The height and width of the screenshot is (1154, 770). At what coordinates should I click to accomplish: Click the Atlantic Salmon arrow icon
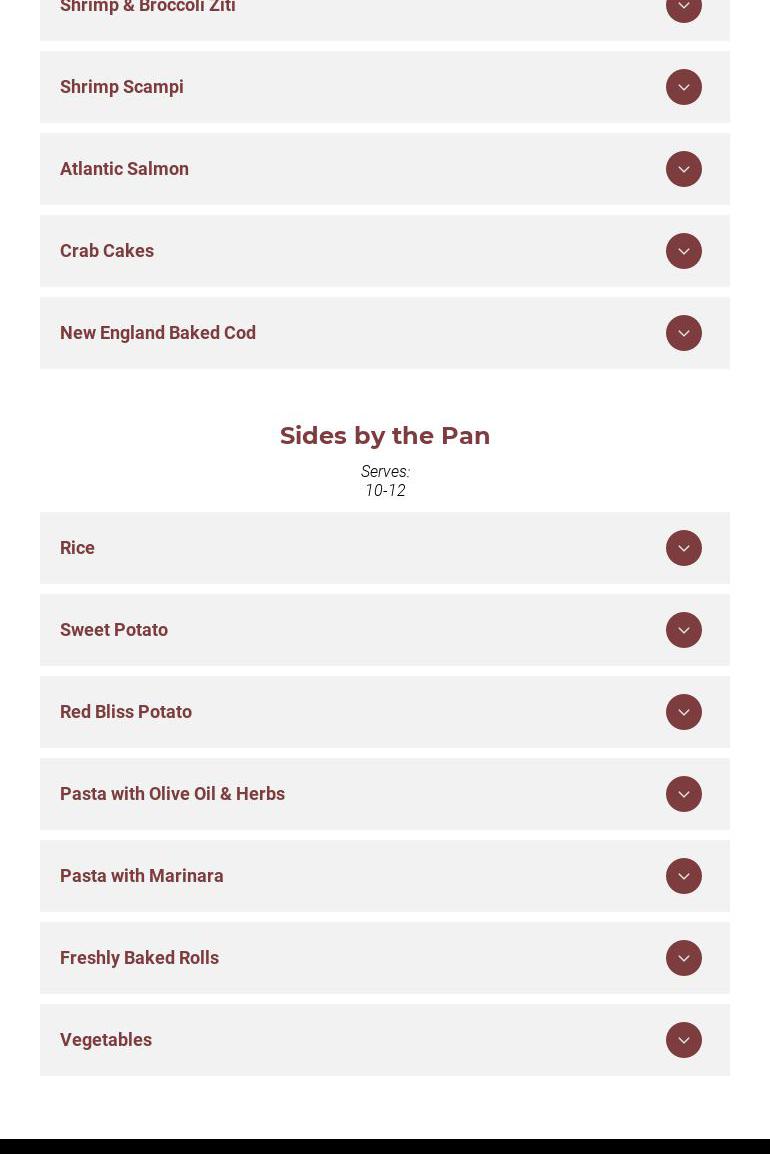tap(684, 169)
